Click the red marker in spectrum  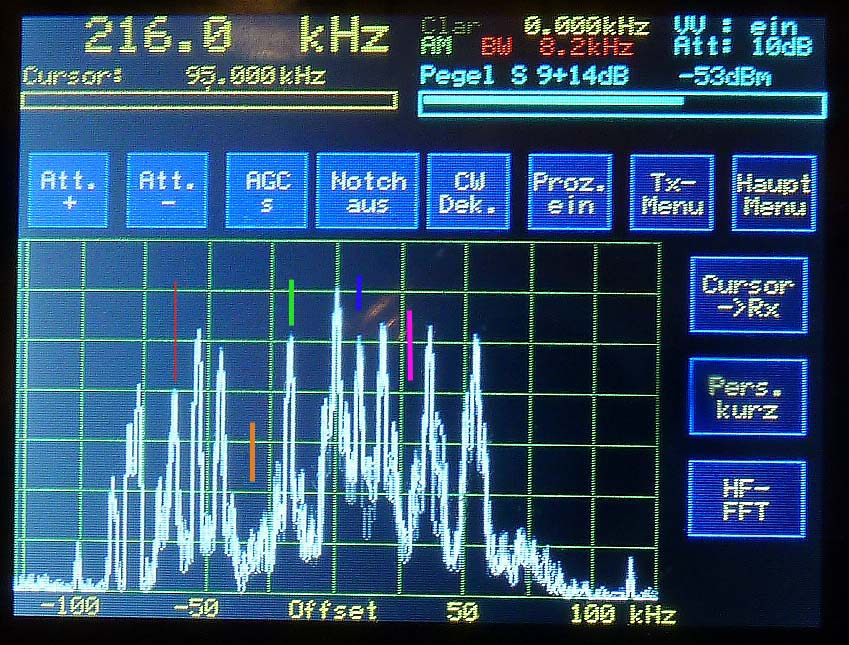(x=176, y=330)
